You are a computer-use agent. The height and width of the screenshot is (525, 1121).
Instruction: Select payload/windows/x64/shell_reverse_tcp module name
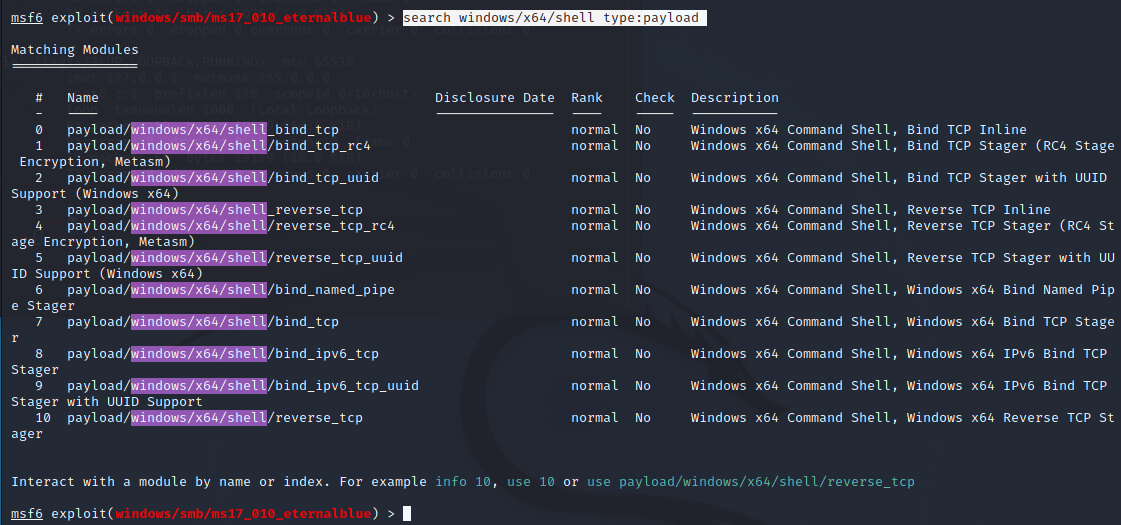coord(215,210)
